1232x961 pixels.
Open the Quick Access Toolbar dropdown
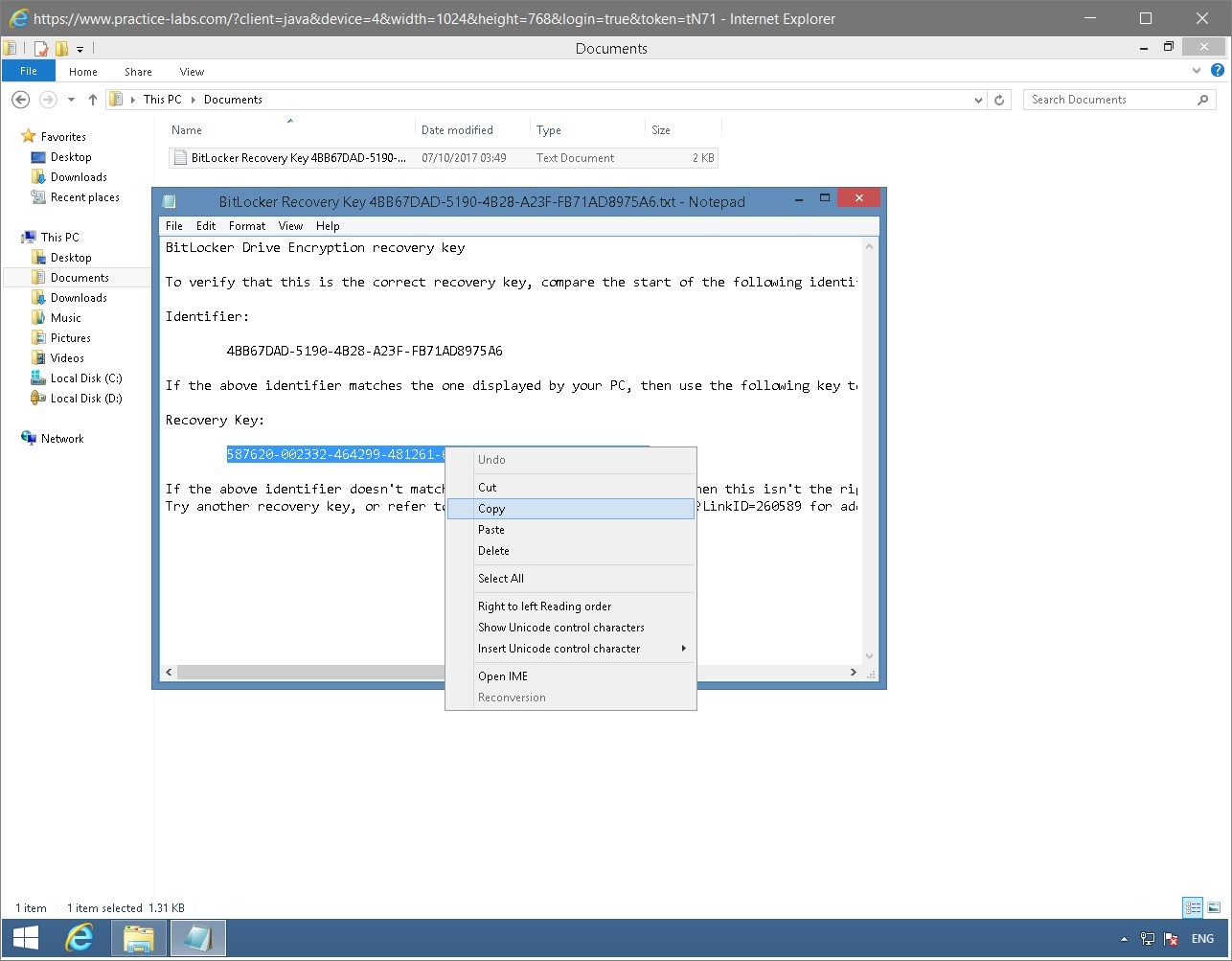click(80, 47)
